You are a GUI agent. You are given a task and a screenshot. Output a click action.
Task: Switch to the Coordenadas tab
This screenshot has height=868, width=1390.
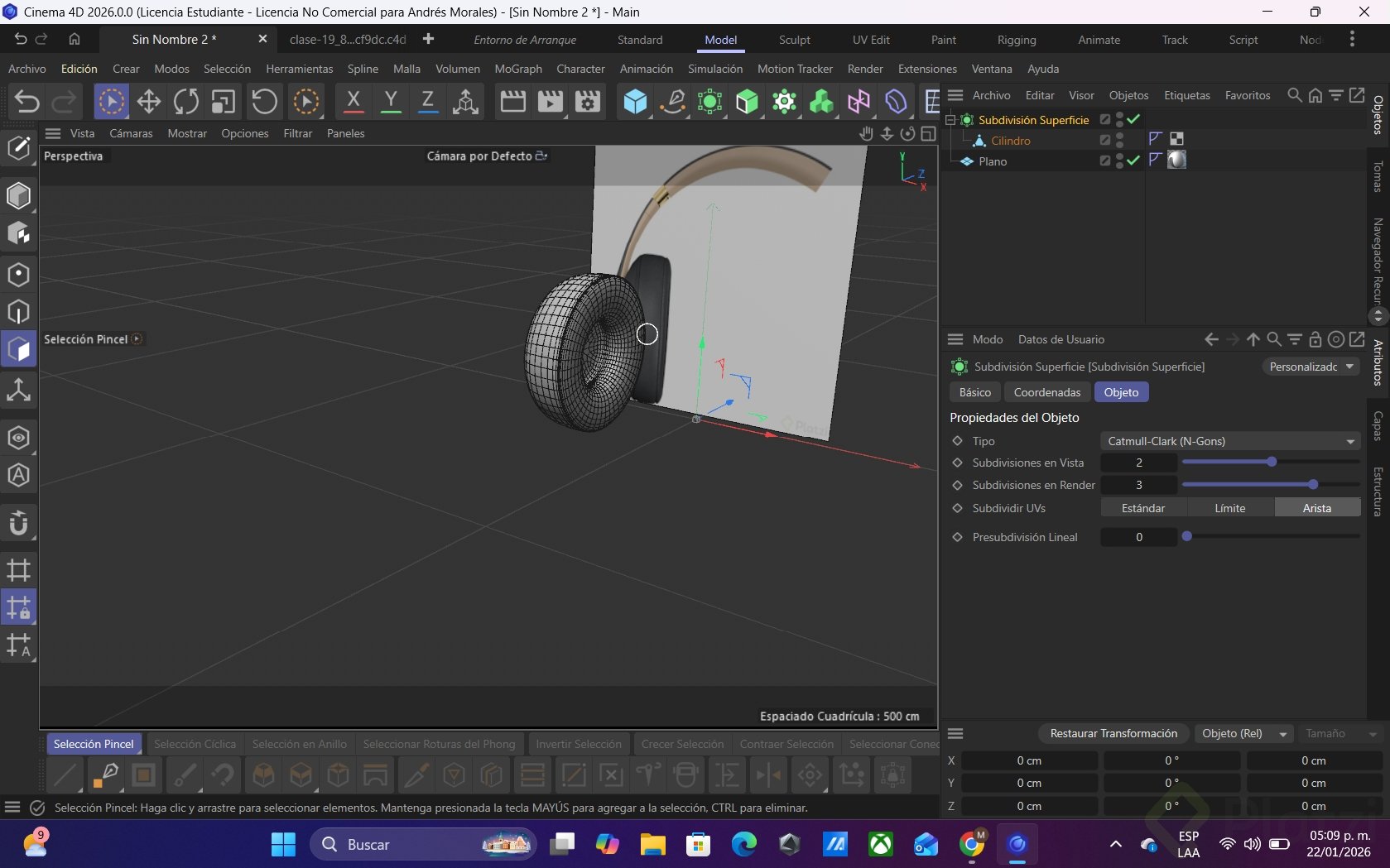(x=1046, y=392)
